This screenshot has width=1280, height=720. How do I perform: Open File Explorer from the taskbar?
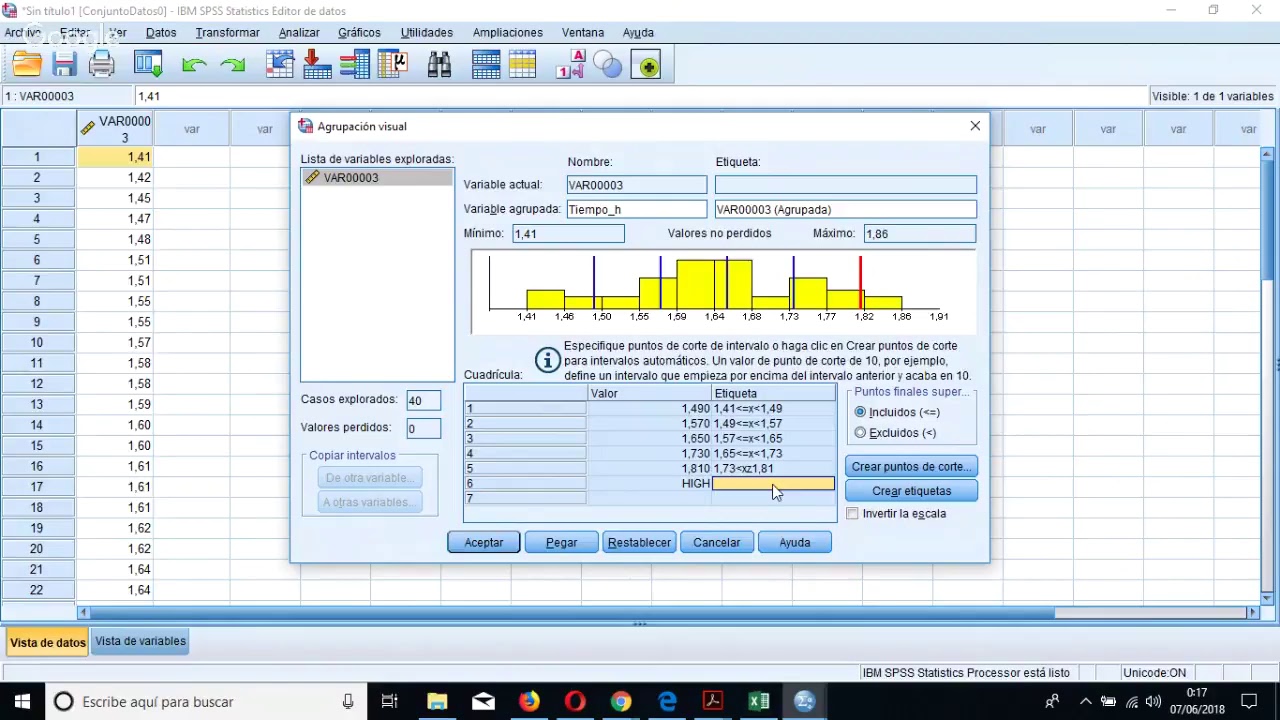coord(437,702)
